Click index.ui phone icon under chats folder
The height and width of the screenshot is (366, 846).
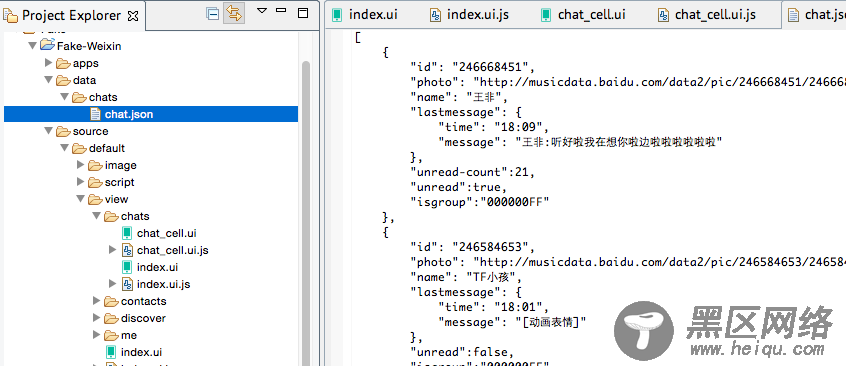pos(127,267)
